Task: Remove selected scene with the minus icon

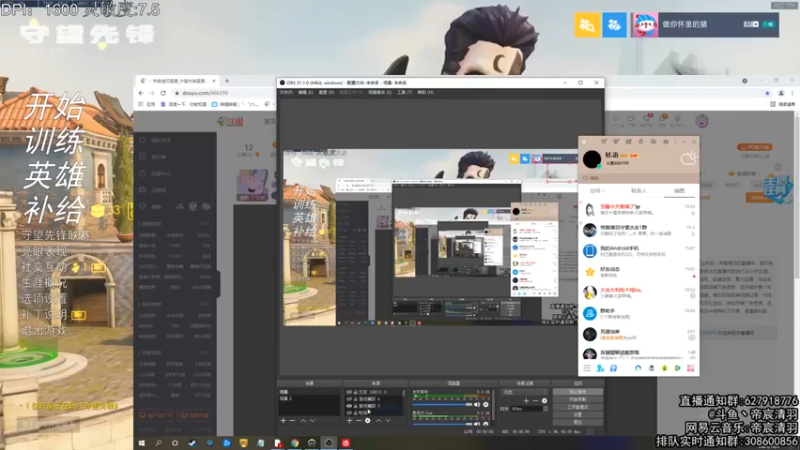Action: 292,420
